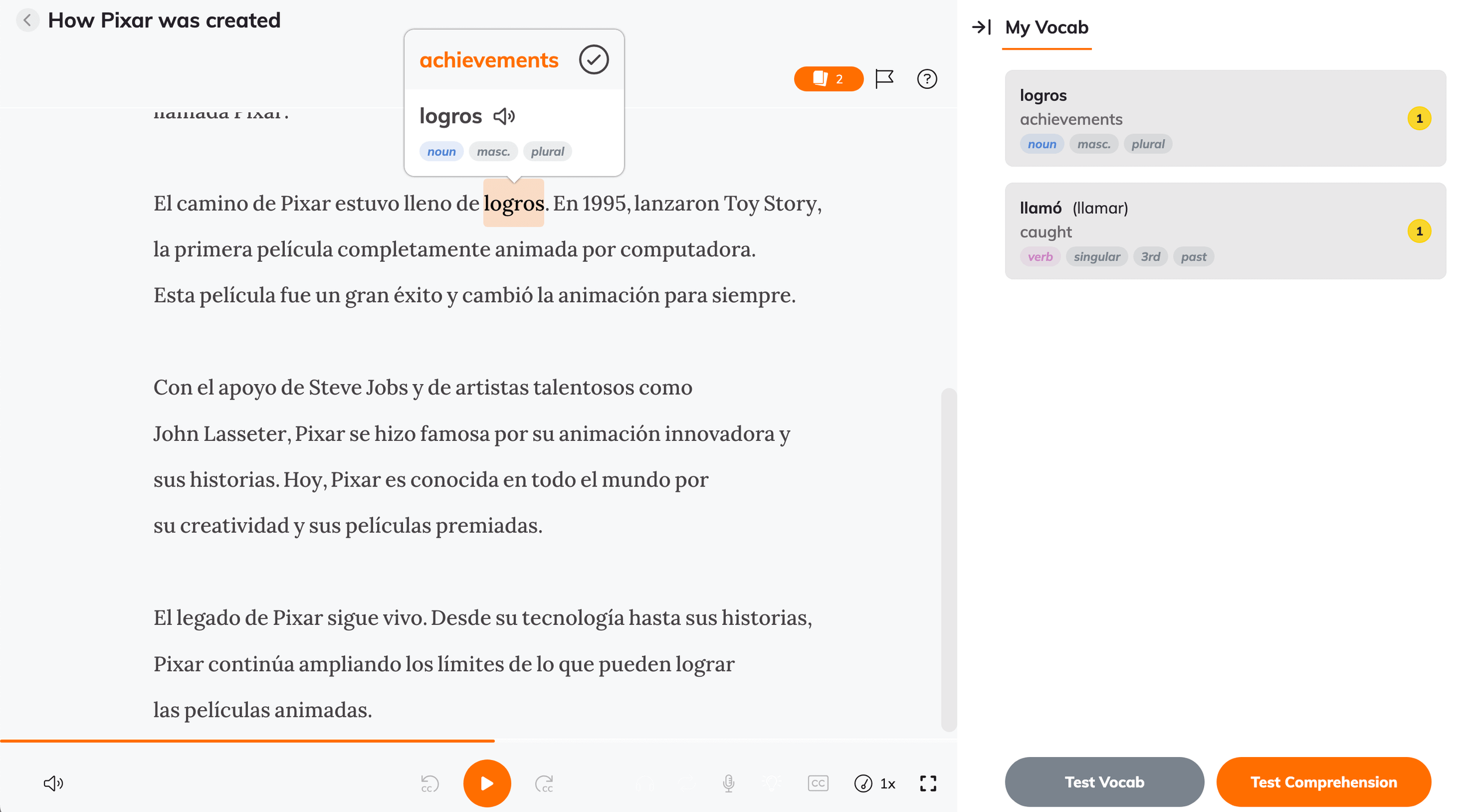Open the 1x playback speed selector
The width and height of the screenshot is (1462, 812).
[875, 783]
